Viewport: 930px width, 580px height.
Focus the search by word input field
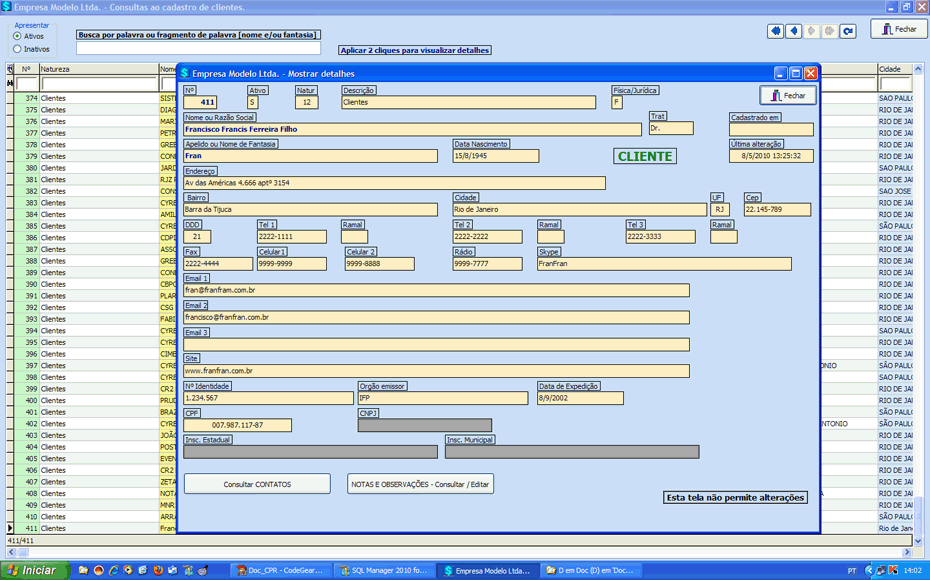(x=198, y=48)
